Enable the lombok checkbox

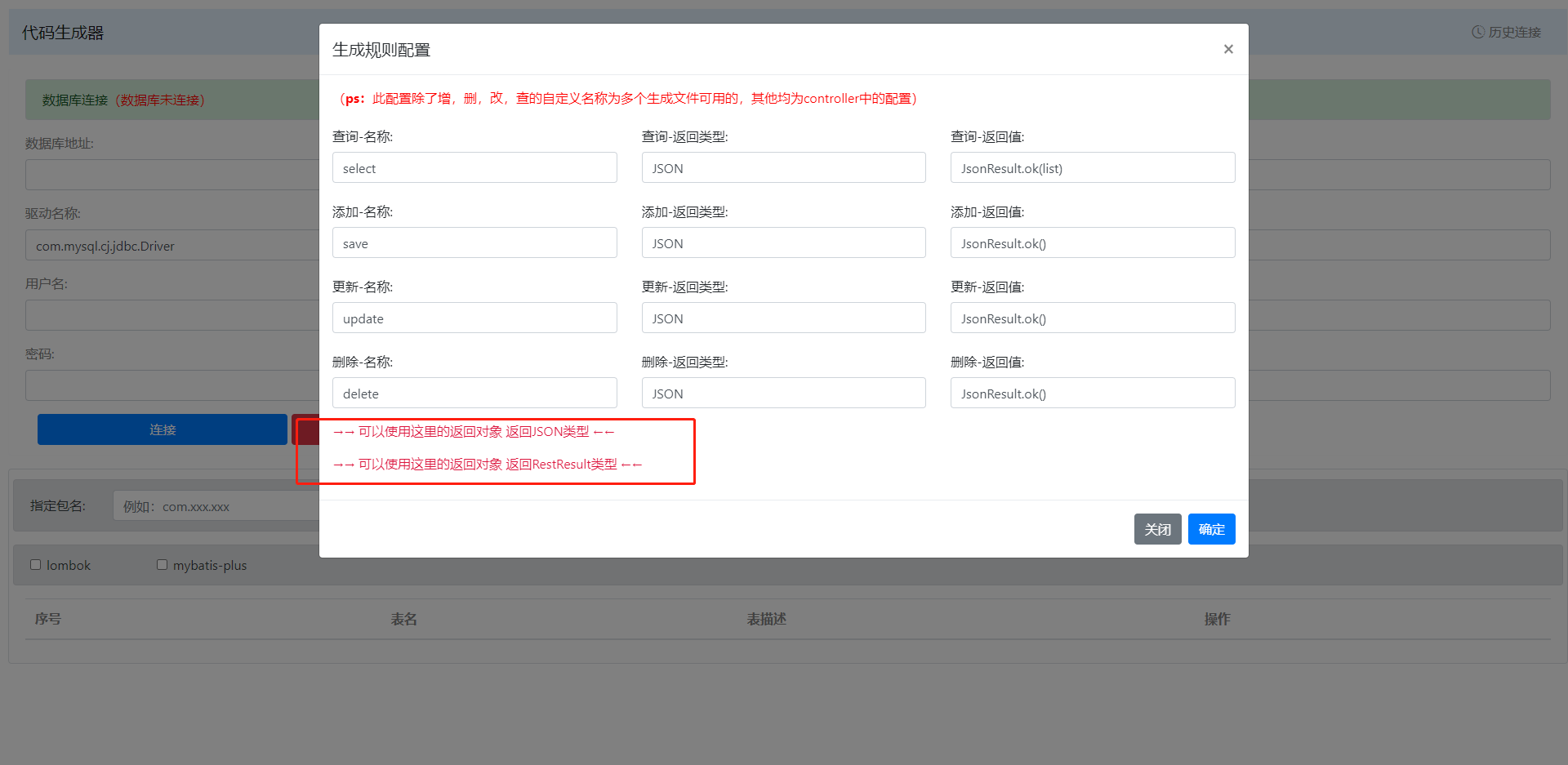click(35, 564)
